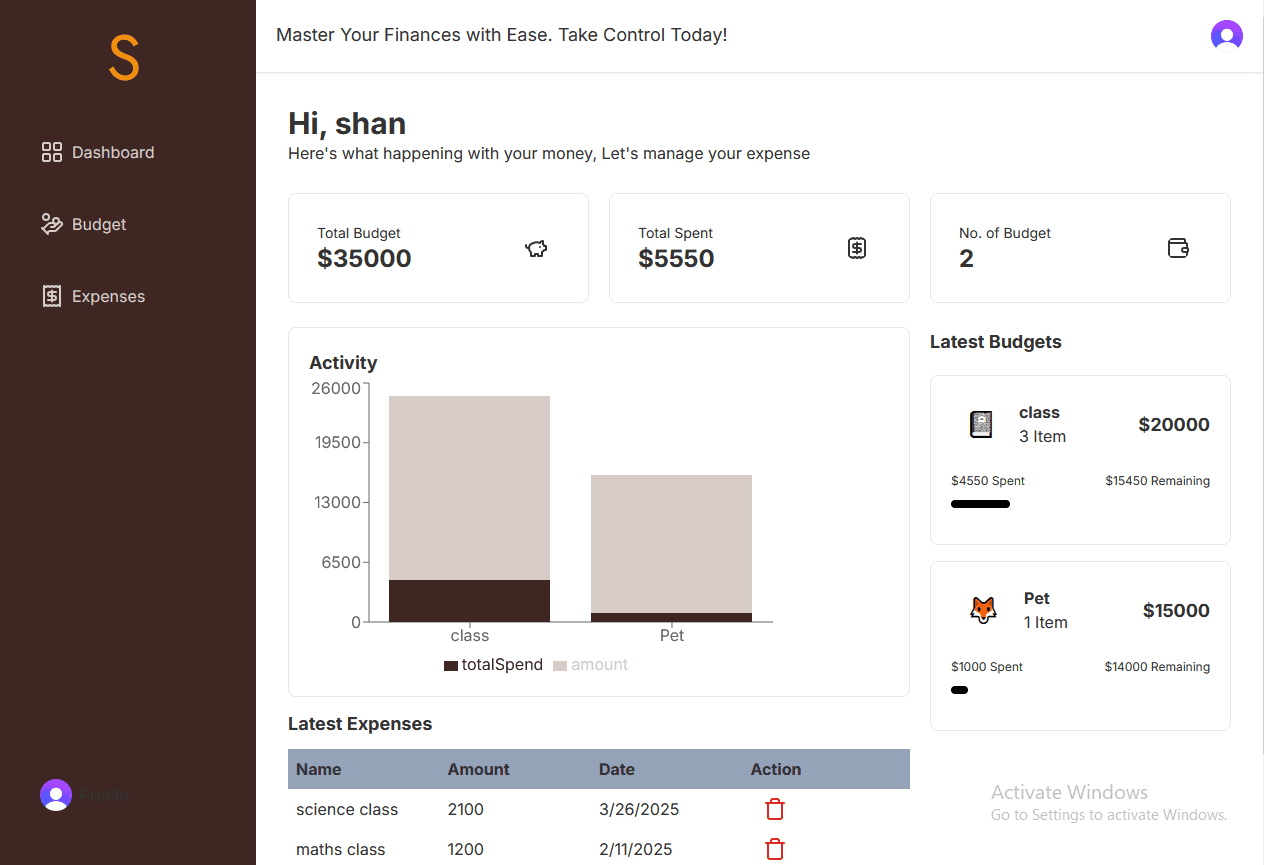Screen dimensions: 1264x865
Task: Click the Pet light amount bar segment
Action: (671, 544)
